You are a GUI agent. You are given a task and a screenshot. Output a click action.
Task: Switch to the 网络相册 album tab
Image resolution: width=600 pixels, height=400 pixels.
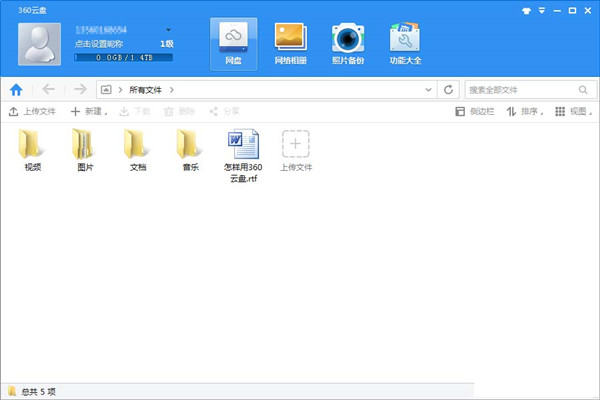coord(291,44)
